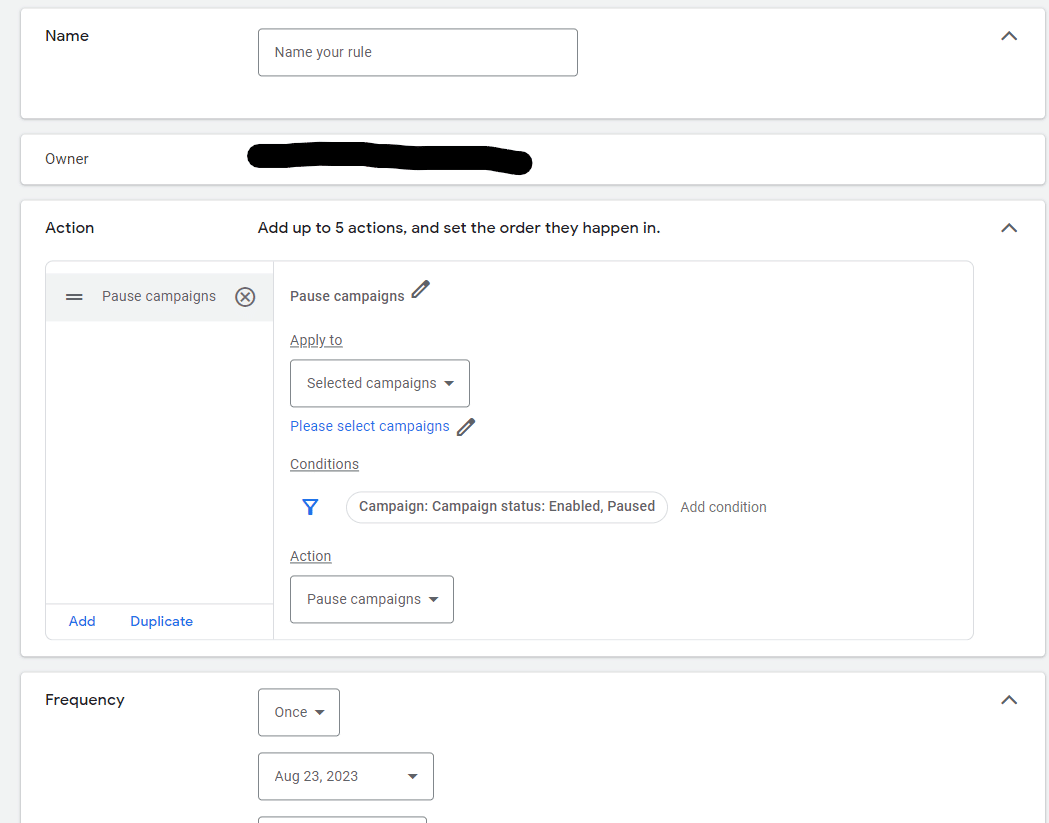Screen dimensions: 1049x823
Task: Open the Selected campaigns dropdown
Action: point(380,383)
